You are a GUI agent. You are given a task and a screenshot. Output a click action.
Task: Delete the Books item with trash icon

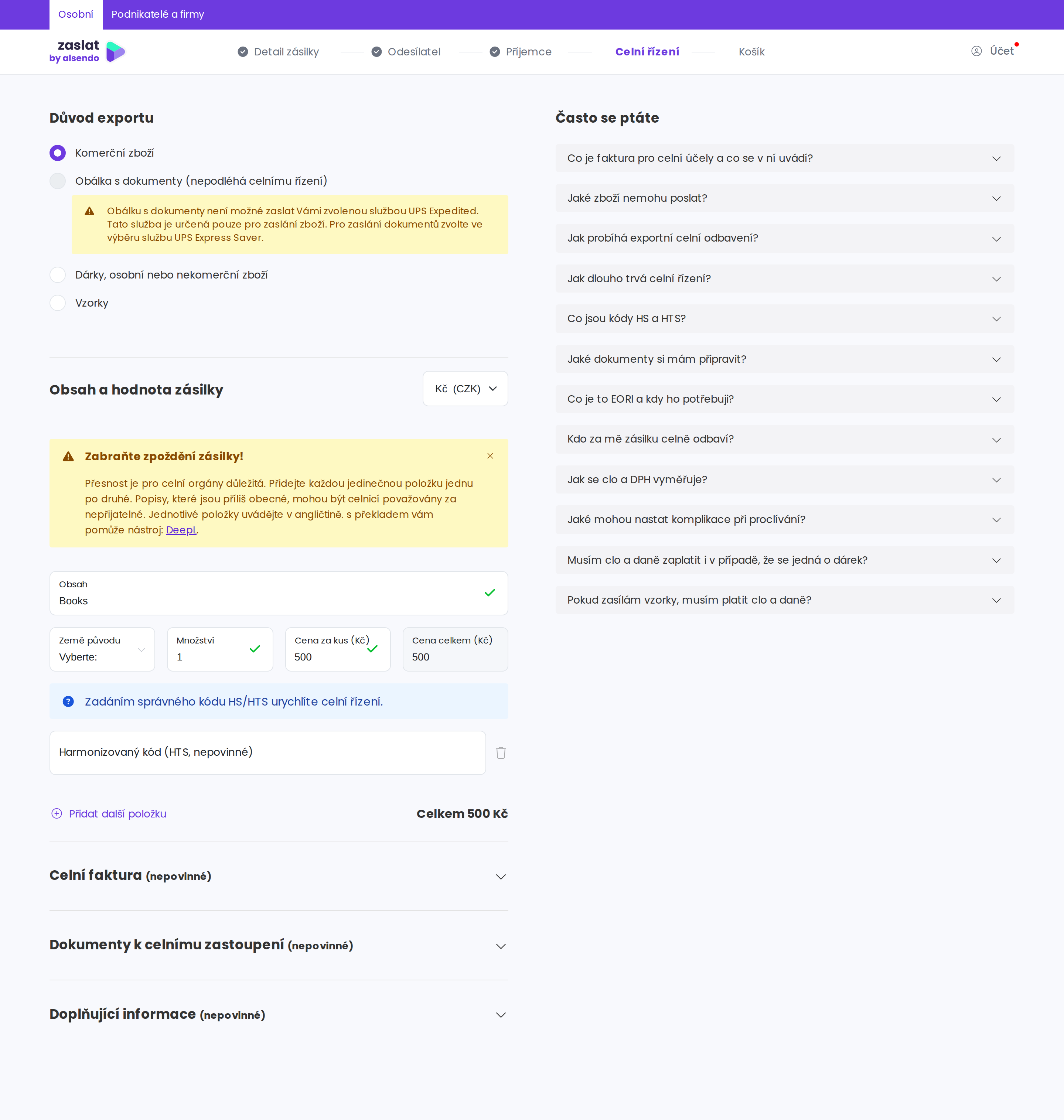coord(501,752)
